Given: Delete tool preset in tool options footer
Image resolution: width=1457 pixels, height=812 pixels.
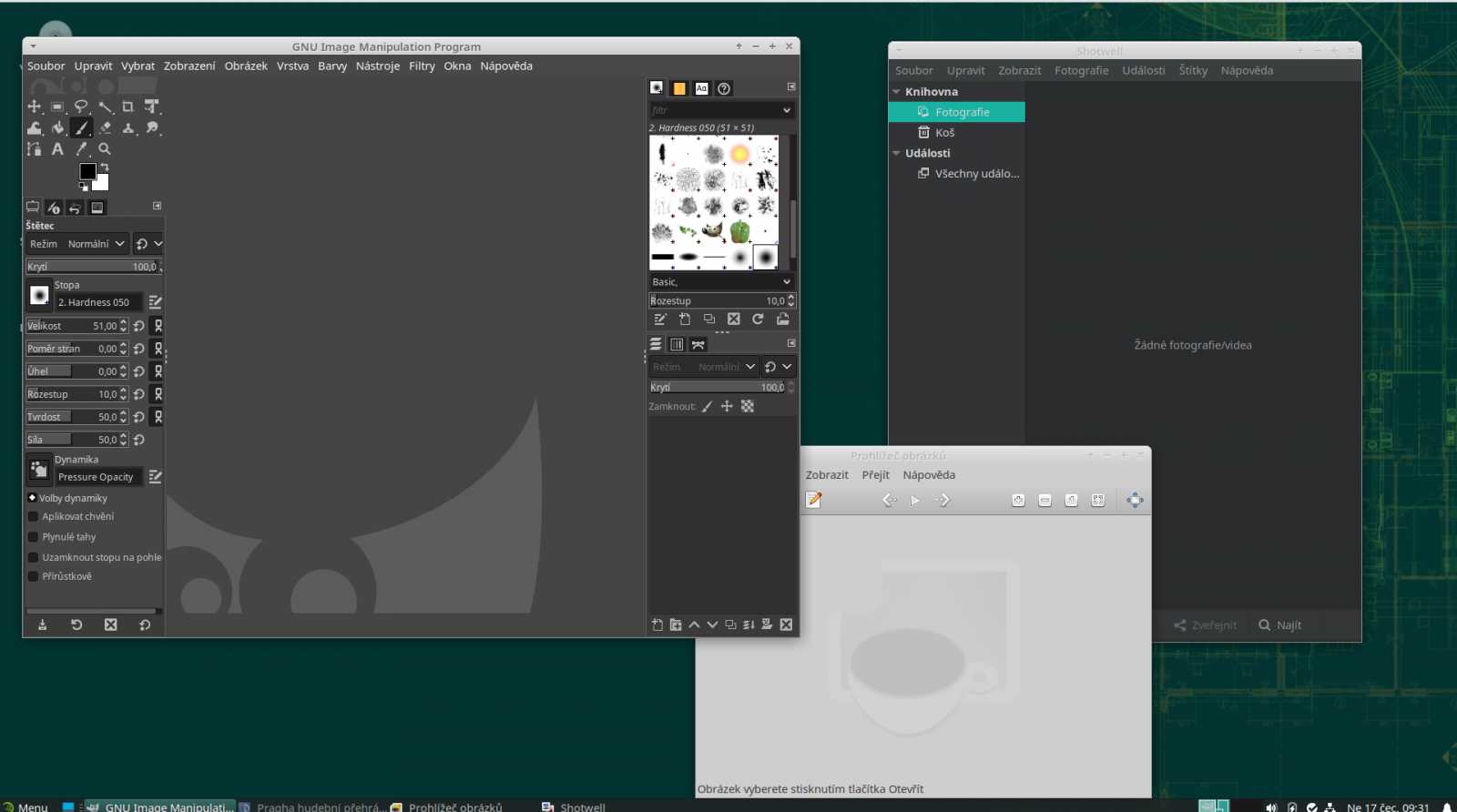Looking at the screenshot, I should pos(110,624).
